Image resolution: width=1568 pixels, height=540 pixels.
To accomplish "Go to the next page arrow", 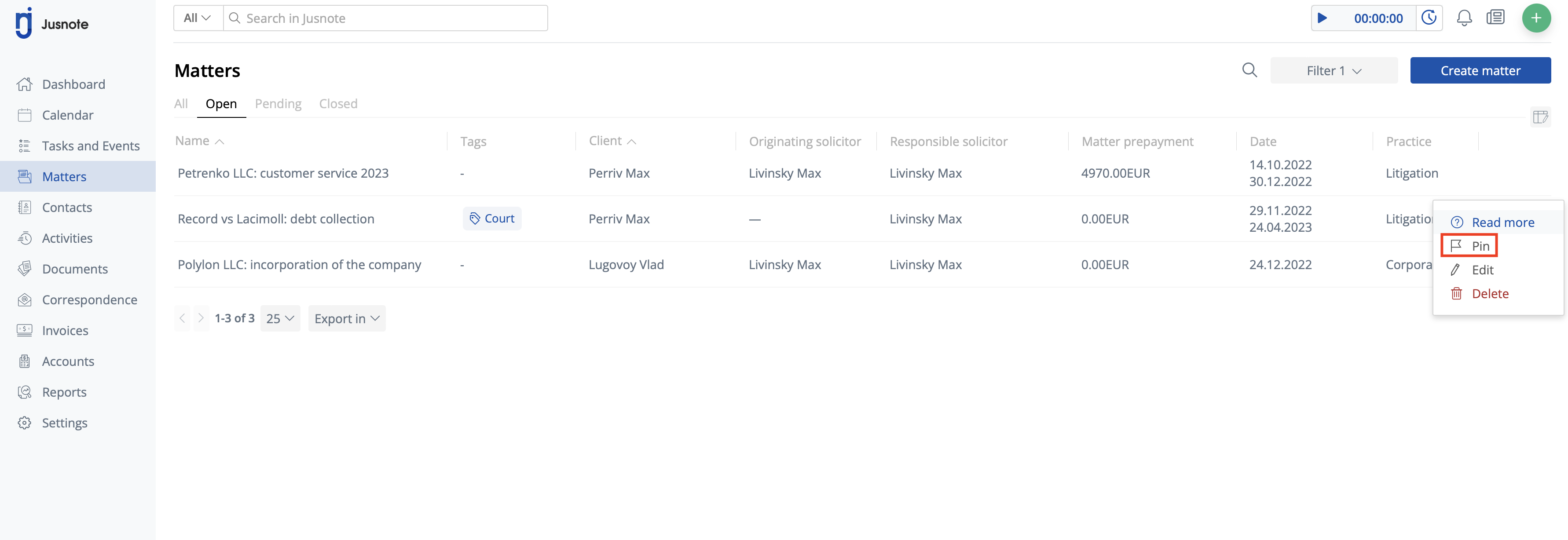I will coord(201,318).
